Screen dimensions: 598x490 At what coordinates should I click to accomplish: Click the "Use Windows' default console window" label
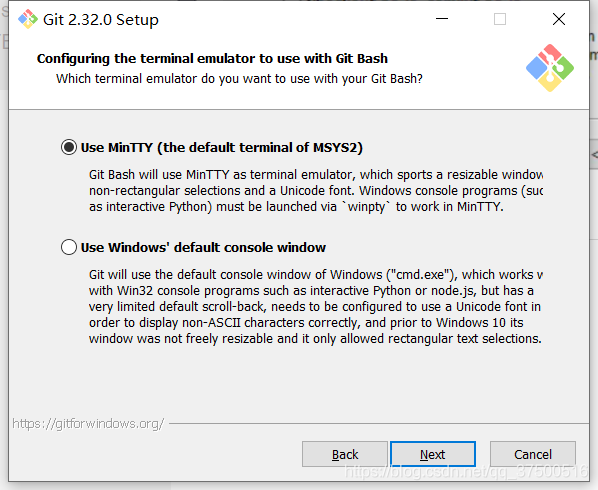pos(203,247)
